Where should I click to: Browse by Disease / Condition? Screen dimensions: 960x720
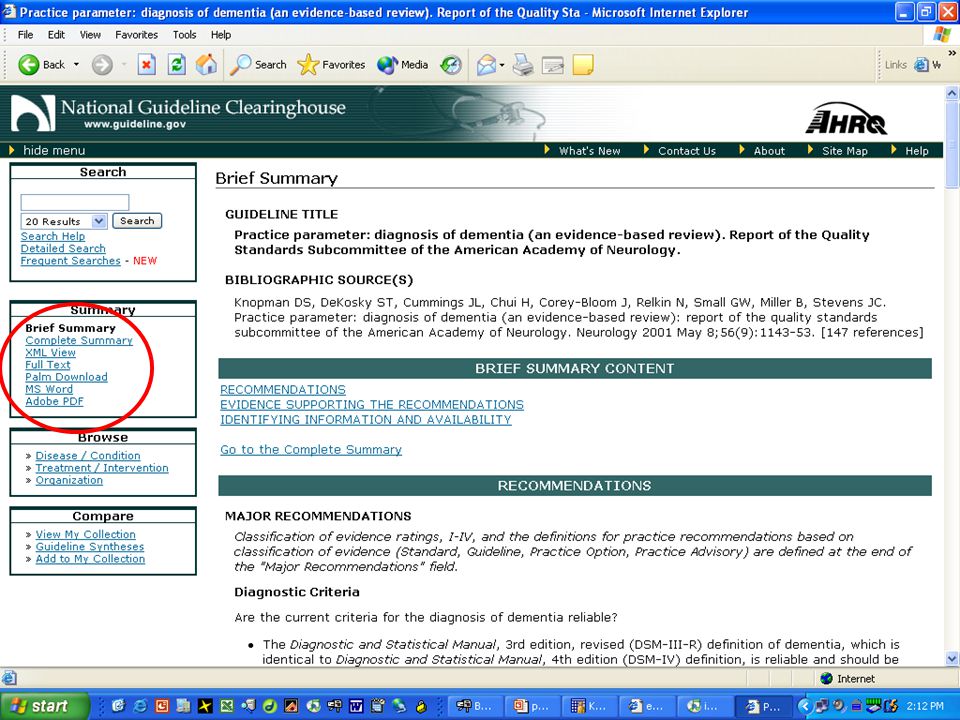click(88, 456)
